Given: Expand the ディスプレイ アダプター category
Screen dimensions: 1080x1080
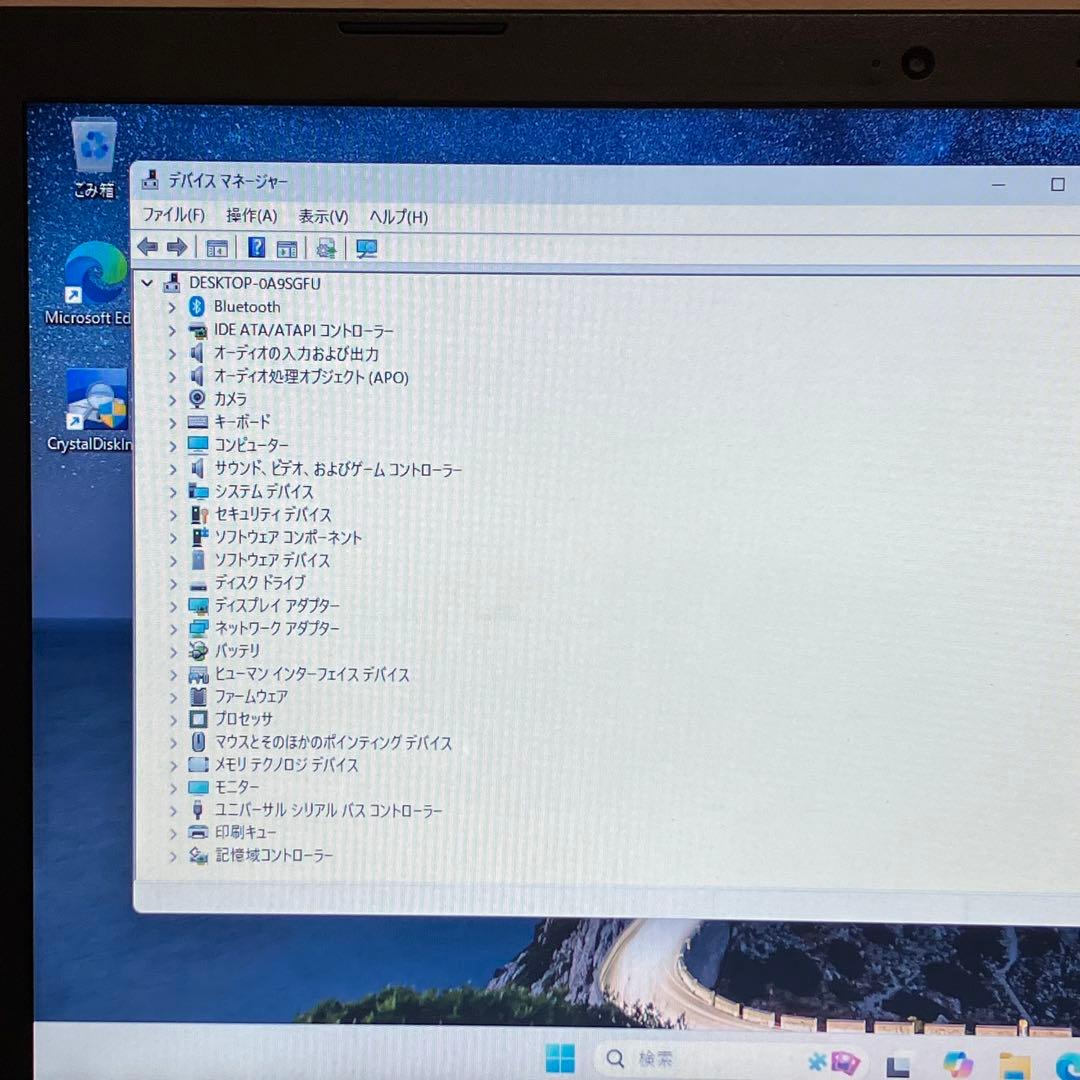Looking at the screenshot, I should [172, 606].
